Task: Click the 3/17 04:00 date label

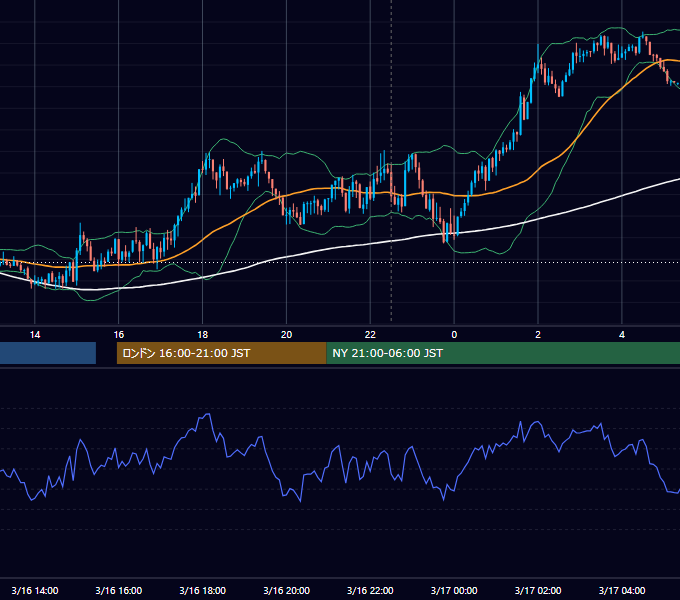Action: (x=622, y=590)
